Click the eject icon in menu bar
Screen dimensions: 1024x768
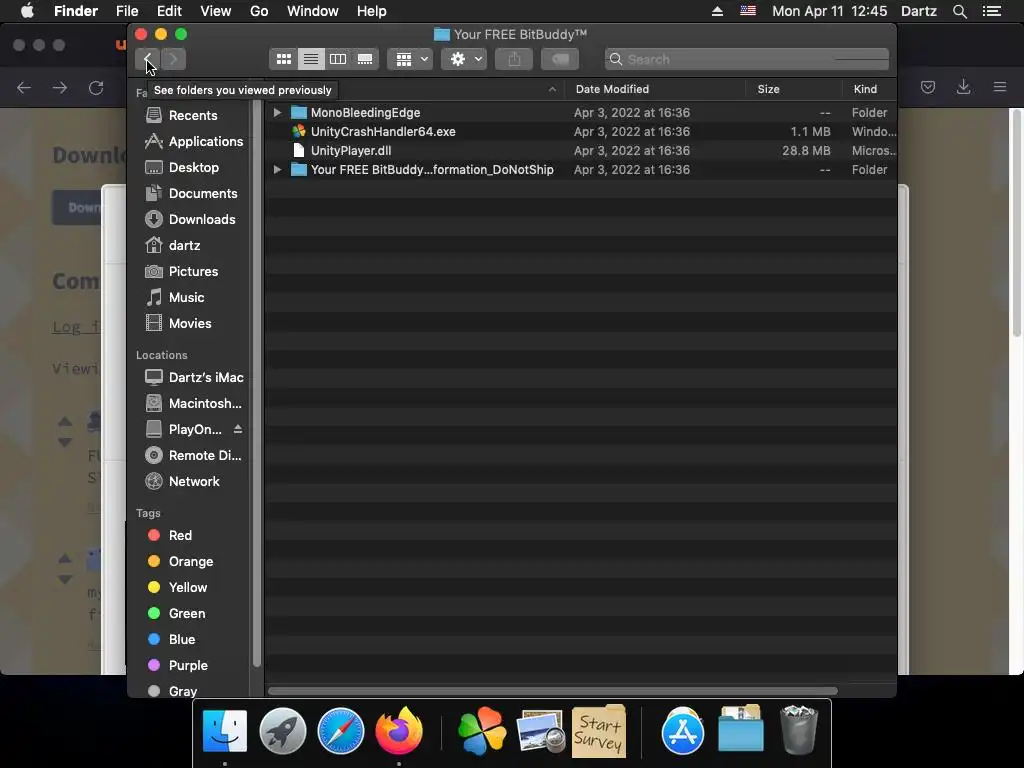[717, 11]
